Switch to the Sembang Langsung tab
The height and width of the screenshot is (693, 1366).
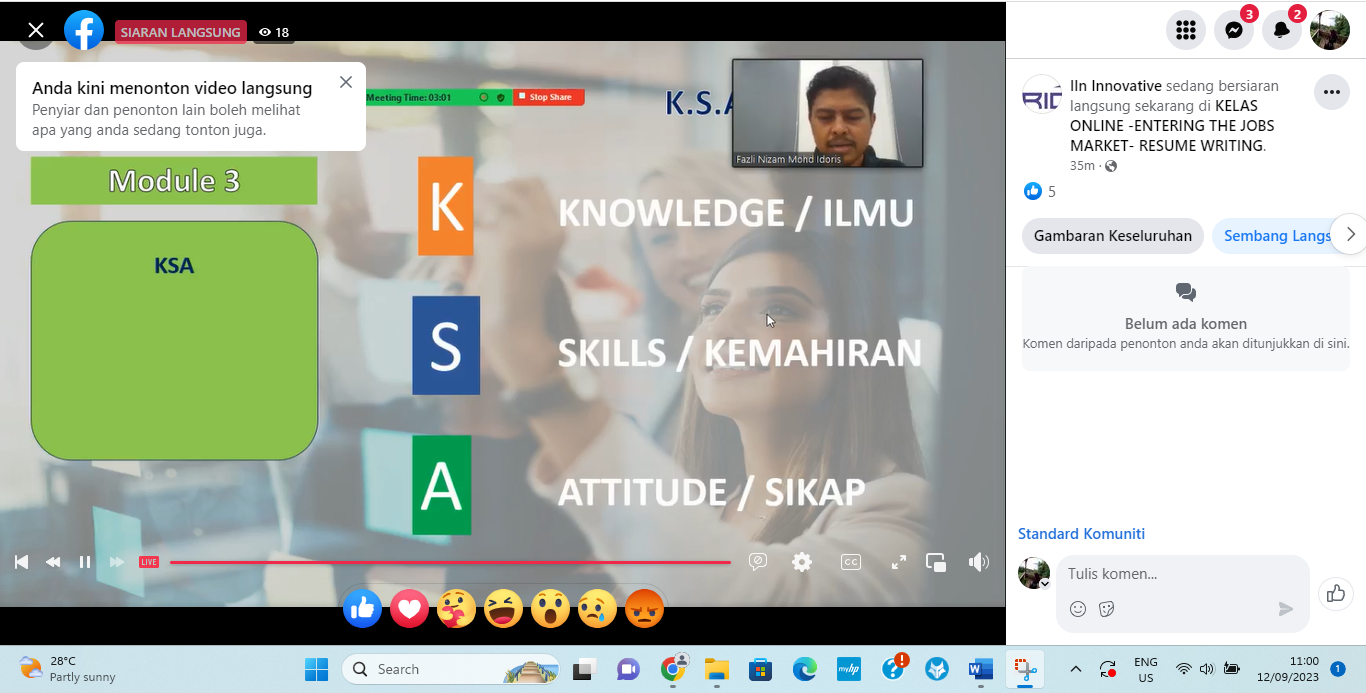[x=1277, y=236]
